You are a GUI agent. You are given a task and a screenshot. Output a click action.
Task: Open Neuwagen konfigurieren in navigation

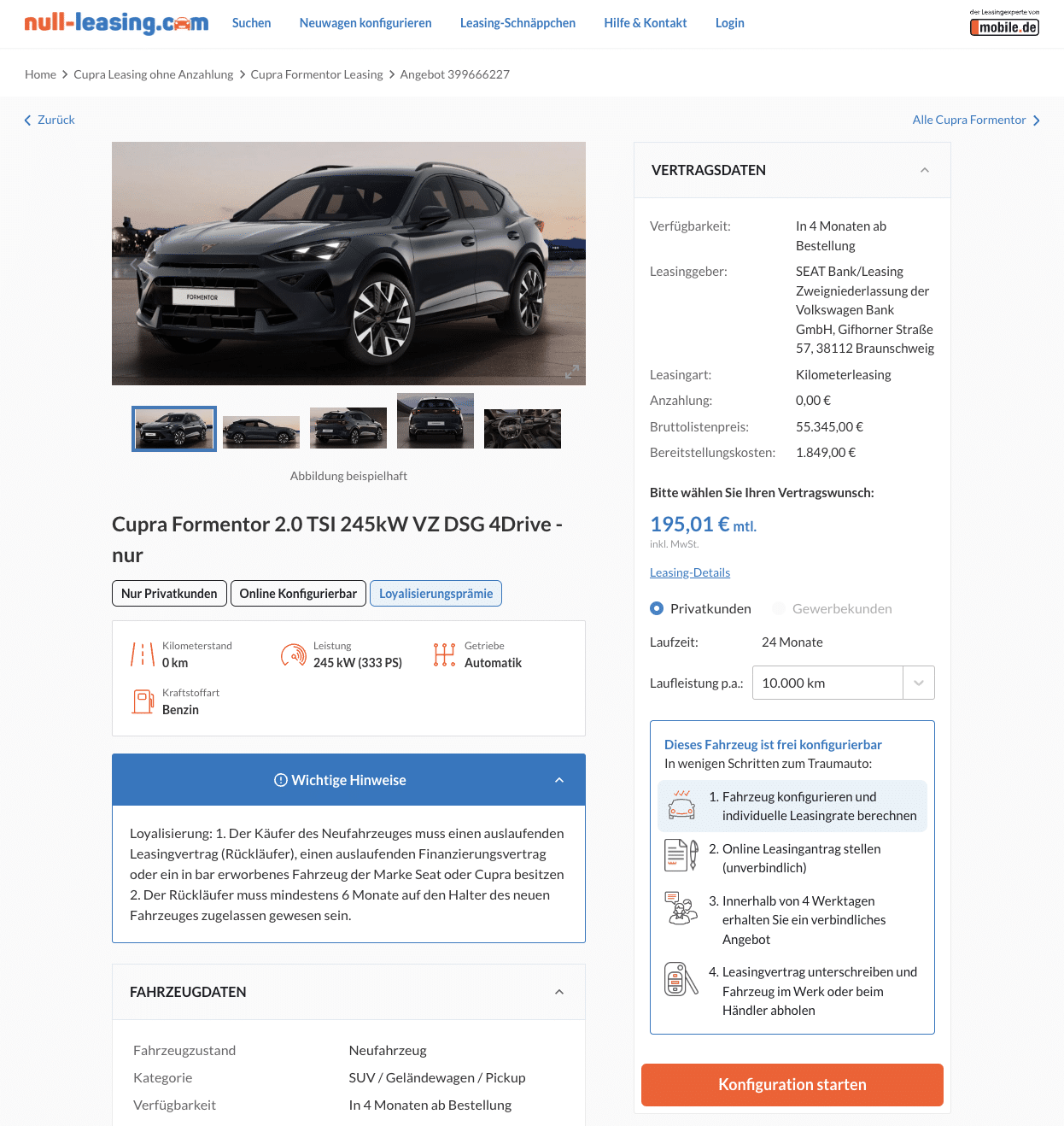[365, 23]
